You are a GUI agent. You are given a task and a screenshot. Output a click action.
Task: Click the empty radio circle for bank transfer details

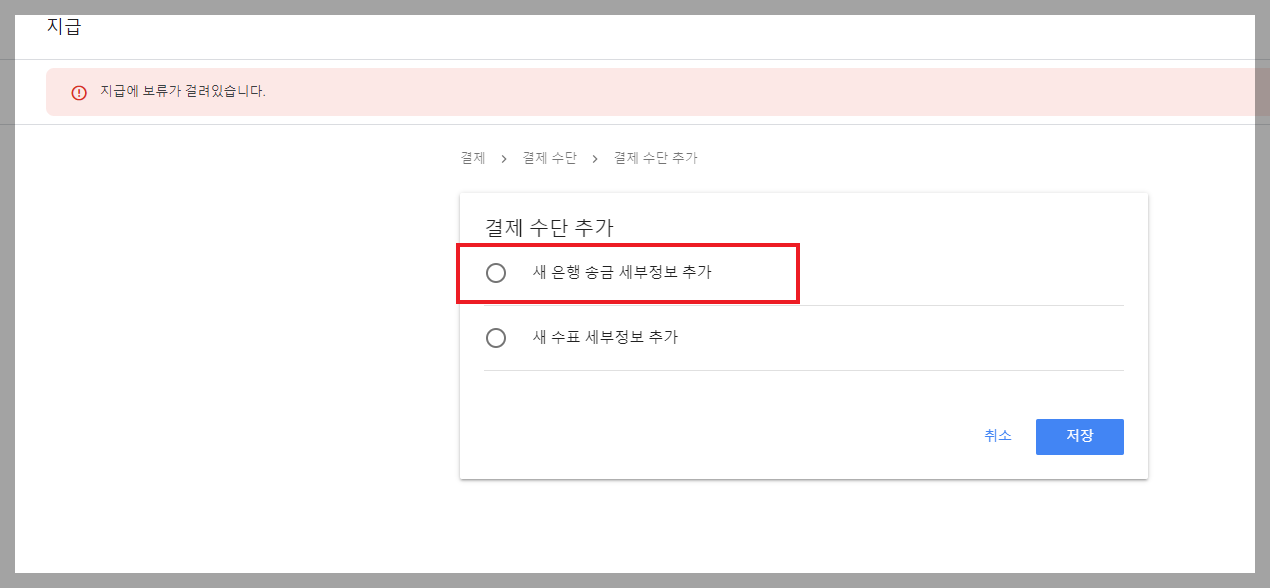[496, 272]
